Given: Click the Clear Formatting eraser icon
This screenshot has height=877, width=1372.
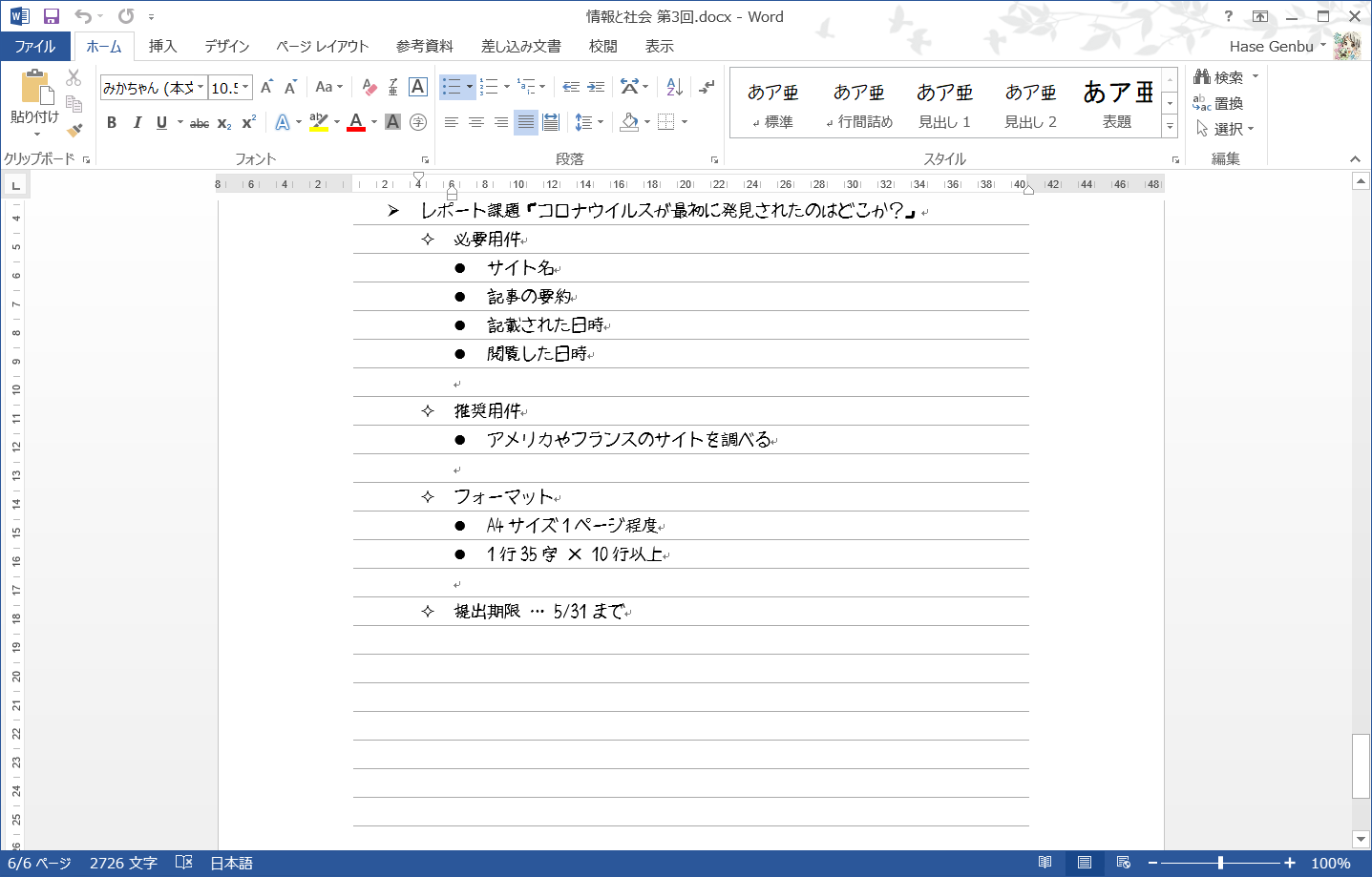Looking at the screenshot, I should [369, 87].
